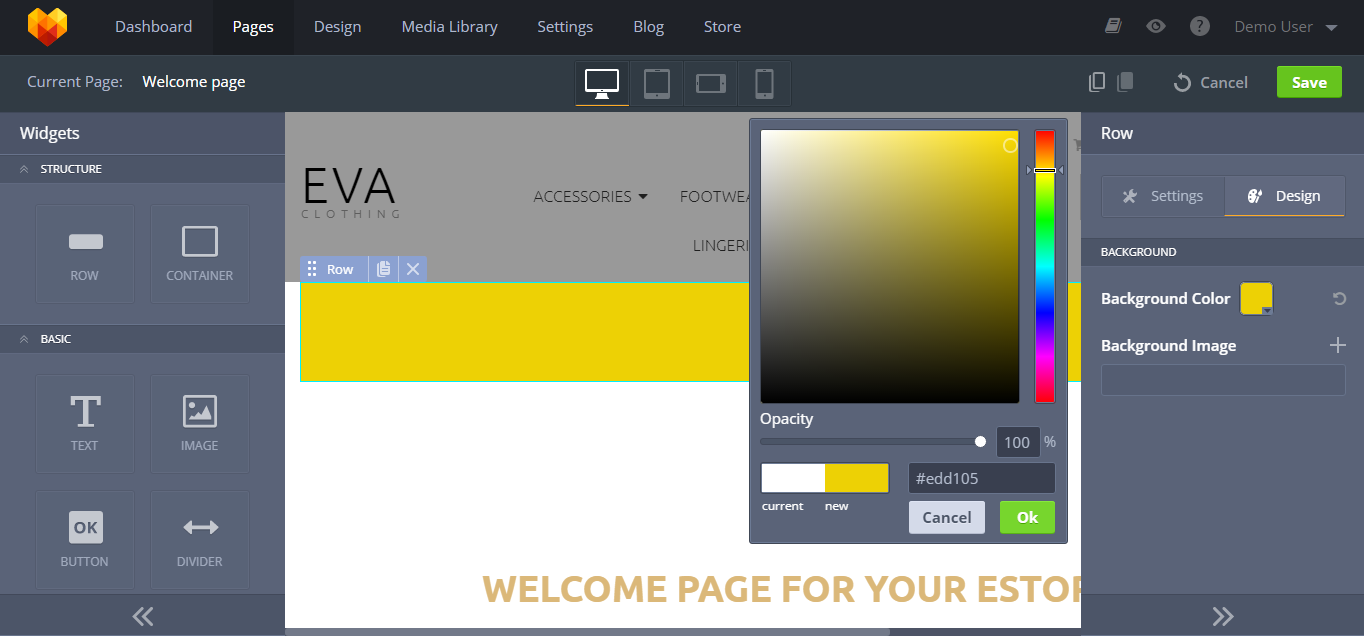Collapse the Structure widgets section
The width and height of the screenshot is (1364, 636).
[x=24, y=169]
